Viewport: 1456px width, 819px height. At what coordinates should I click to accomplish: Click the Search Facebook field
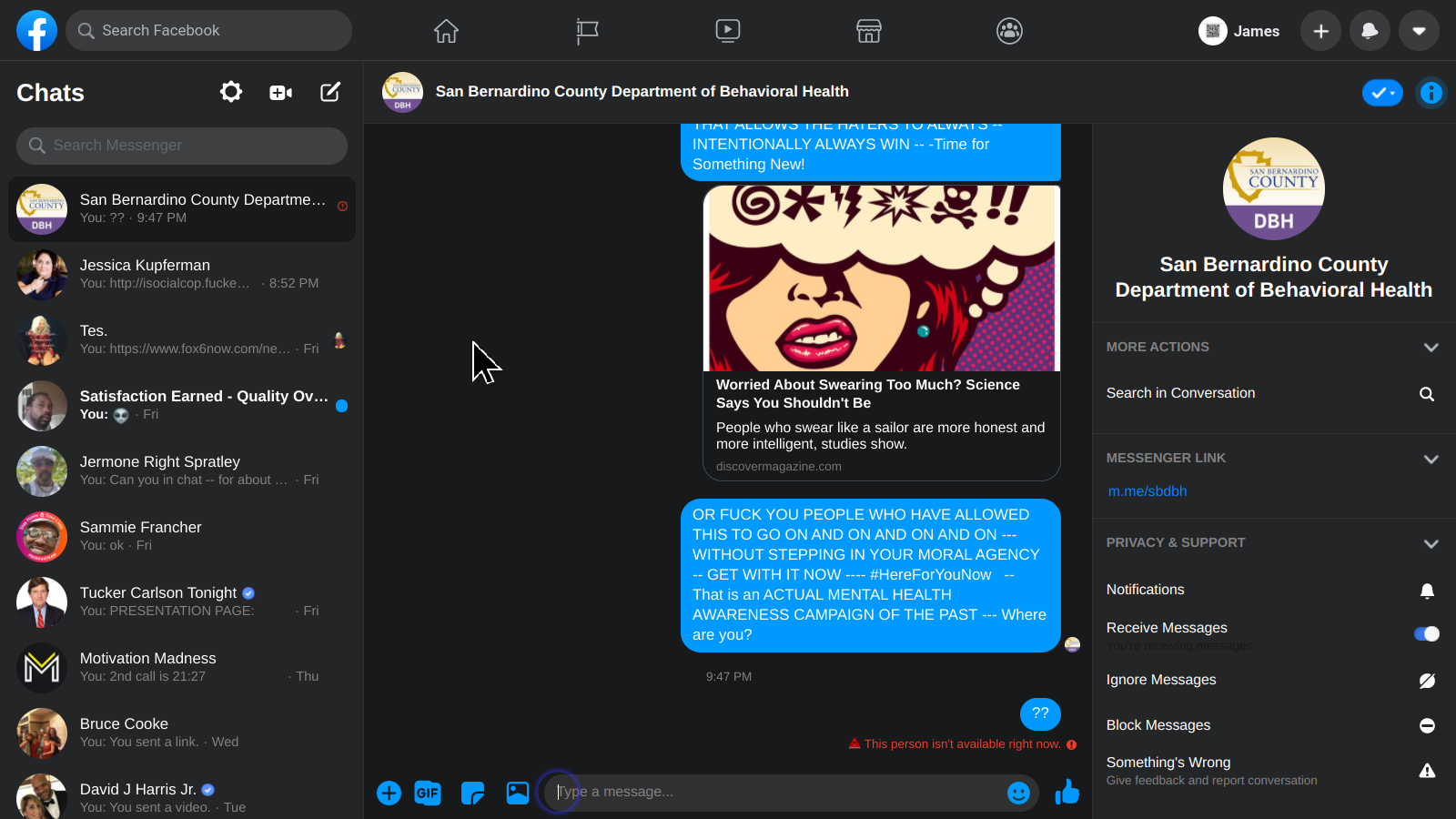tap(208, 31)
